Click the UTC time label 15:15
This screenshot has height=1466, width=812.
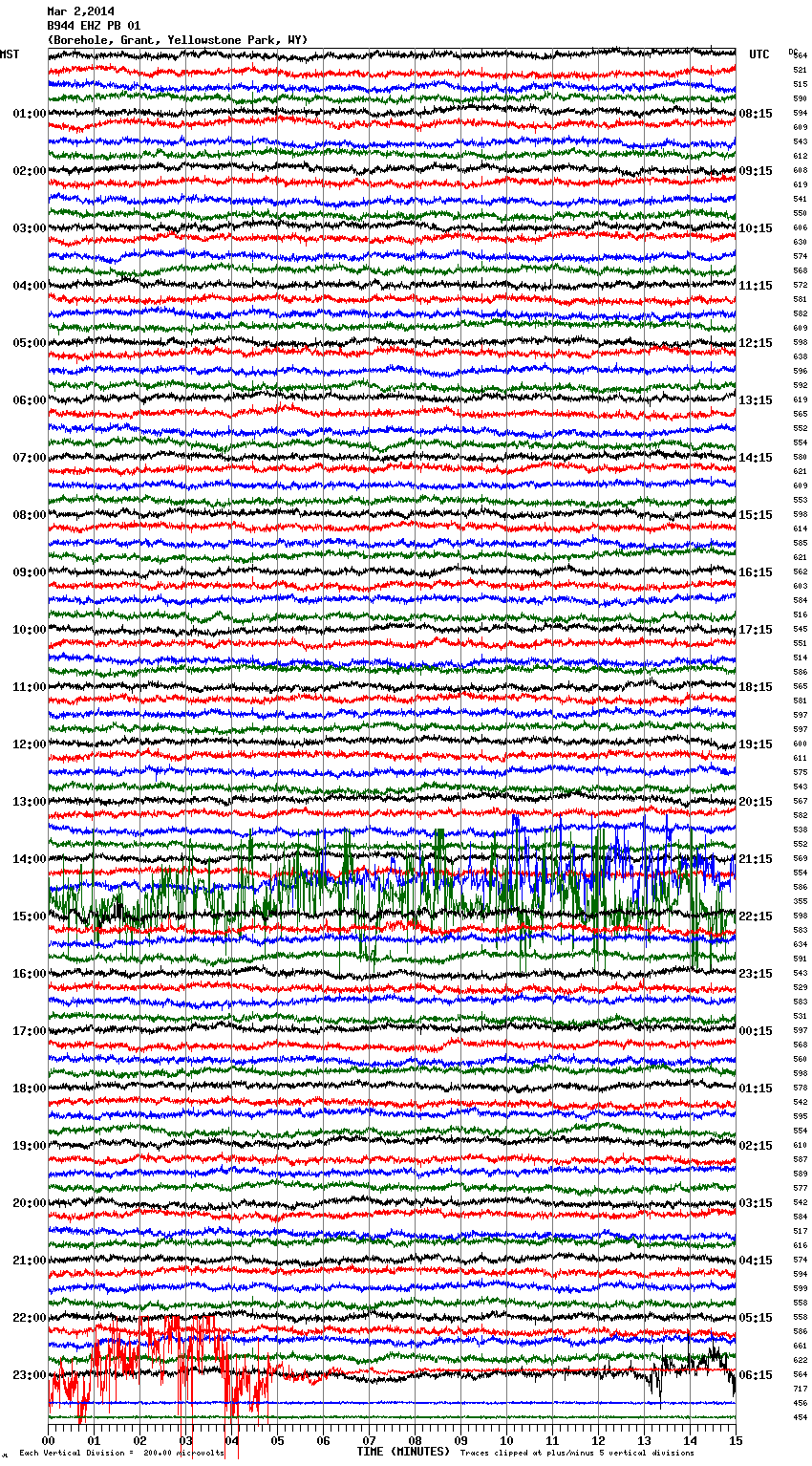tap(756, 515)
